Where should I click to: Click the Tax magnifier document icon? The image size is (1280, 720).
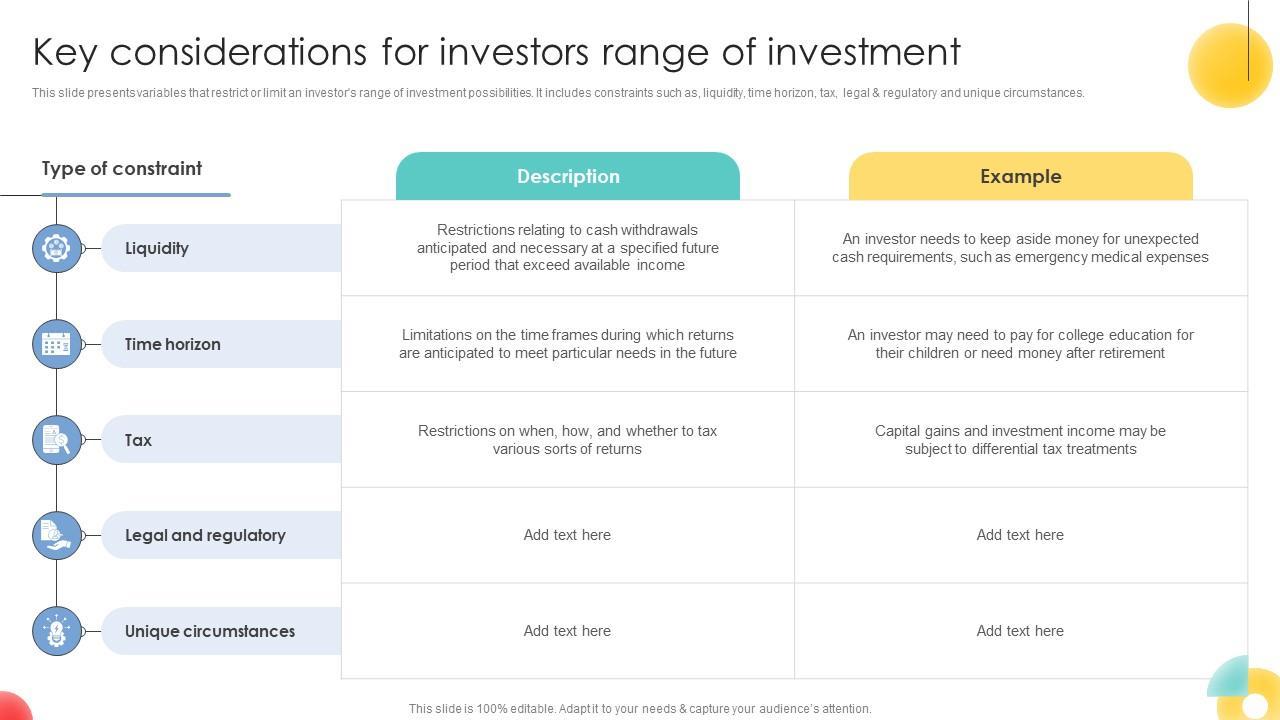(57, 440)
